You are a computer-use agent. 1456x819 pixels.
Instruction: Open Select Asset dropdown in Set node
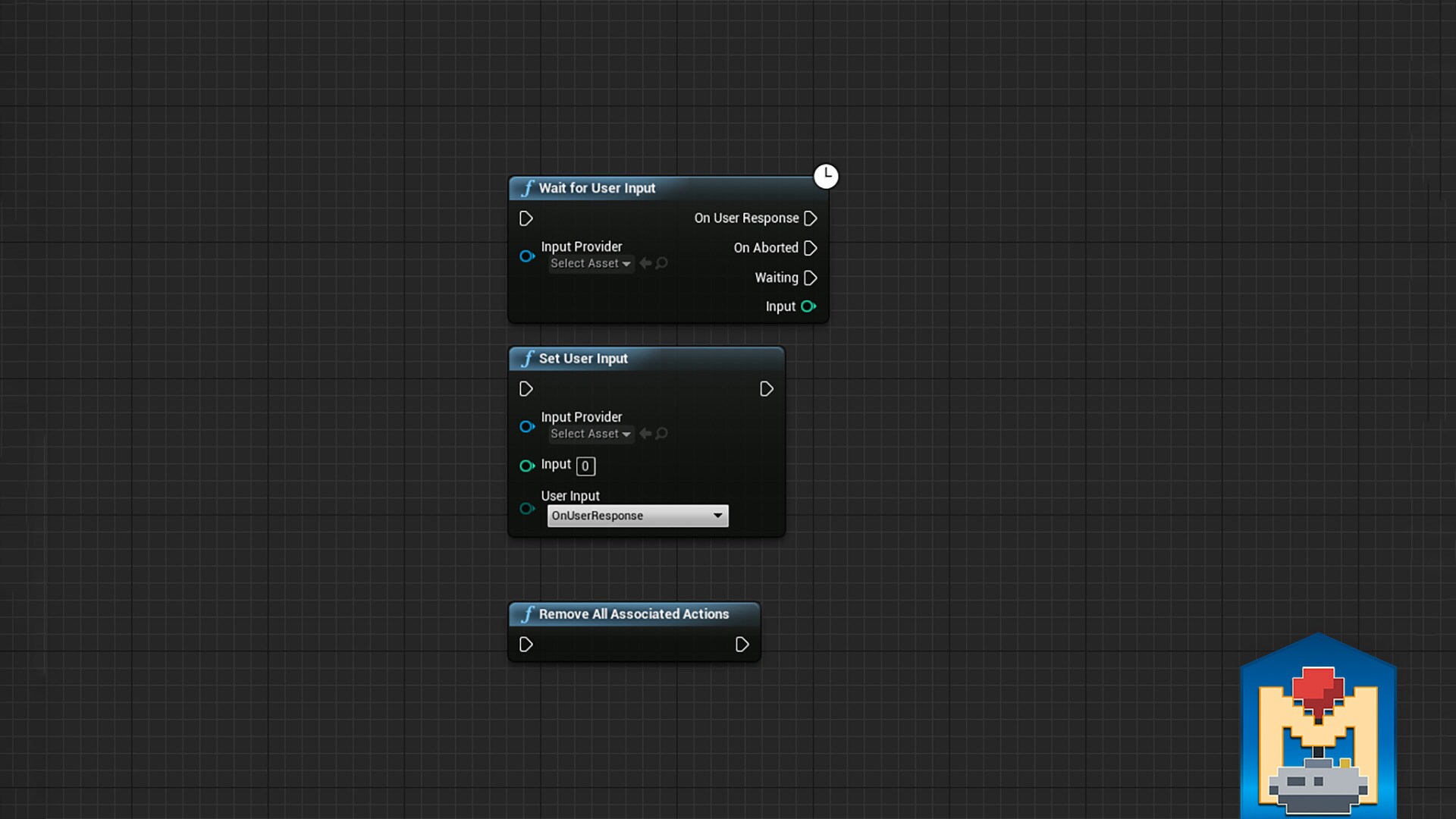[x=590, y=434]
